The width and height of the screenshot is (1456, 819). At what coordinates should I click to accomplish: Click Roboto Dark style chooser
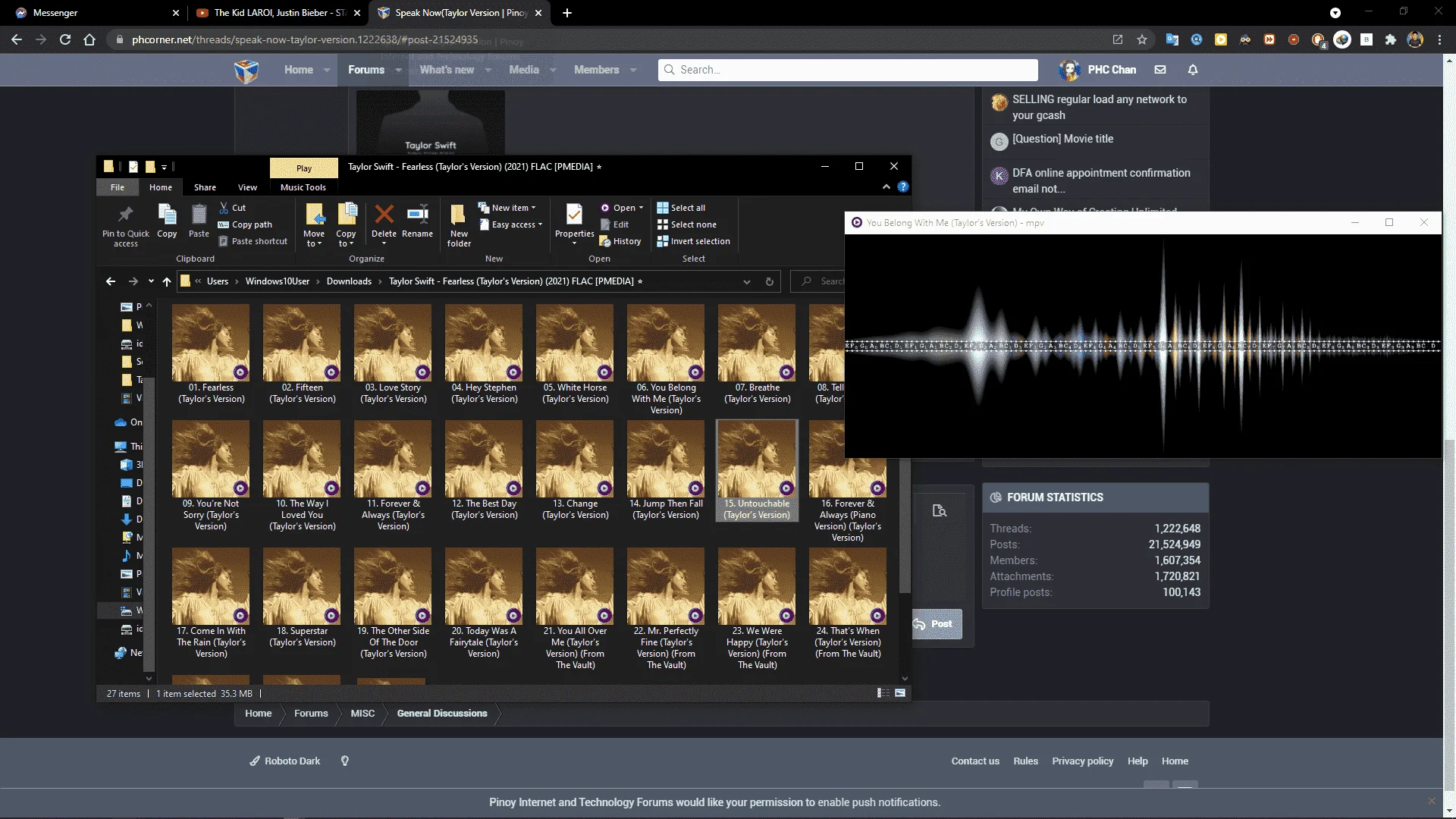[x=285, y=761]
